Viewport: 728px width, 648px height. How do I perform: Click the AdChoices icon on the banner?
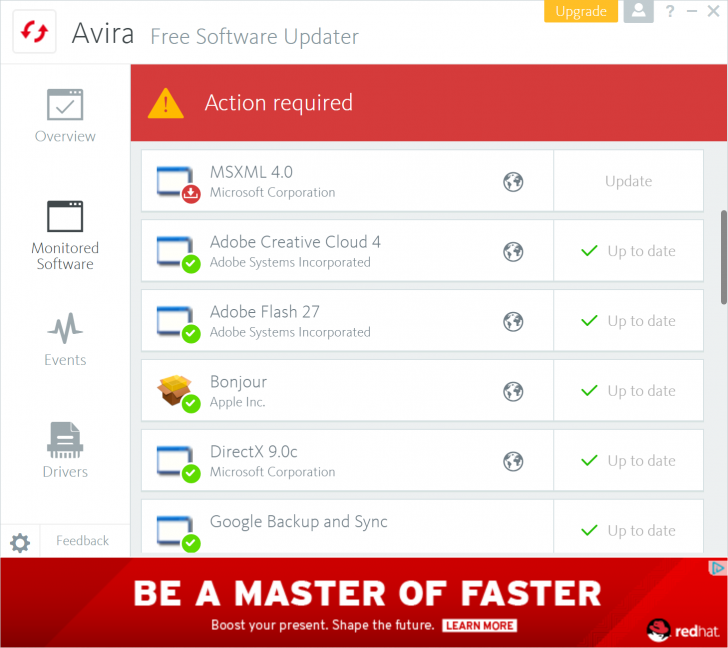(717, 568)
